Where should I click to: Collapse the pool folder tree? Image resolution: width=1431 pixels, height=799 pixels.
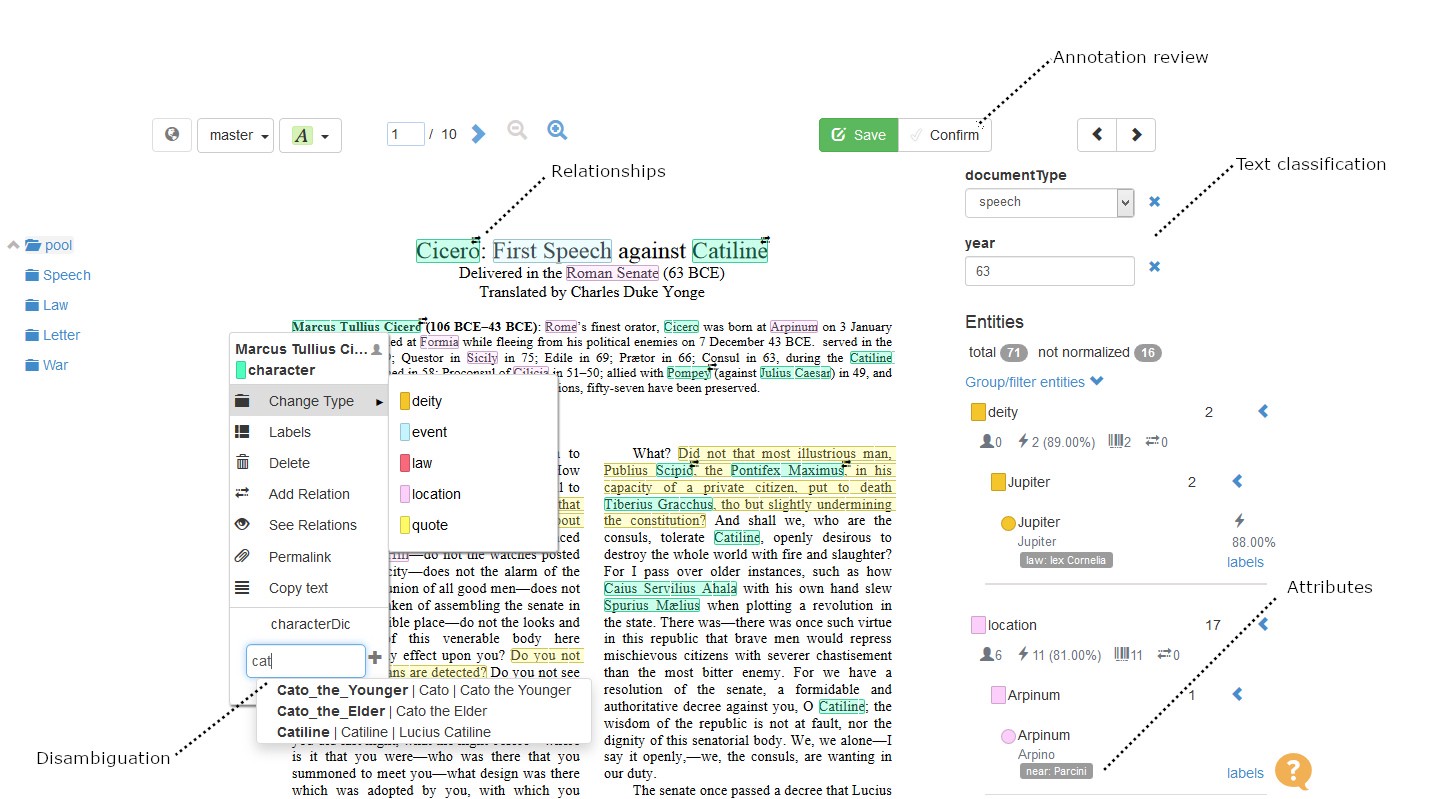coord(13,245)
